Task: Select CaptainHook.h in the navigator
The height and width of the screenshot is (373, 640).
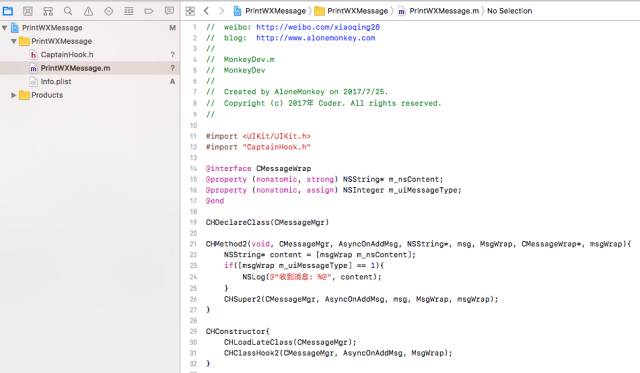Action: (90, 55)
